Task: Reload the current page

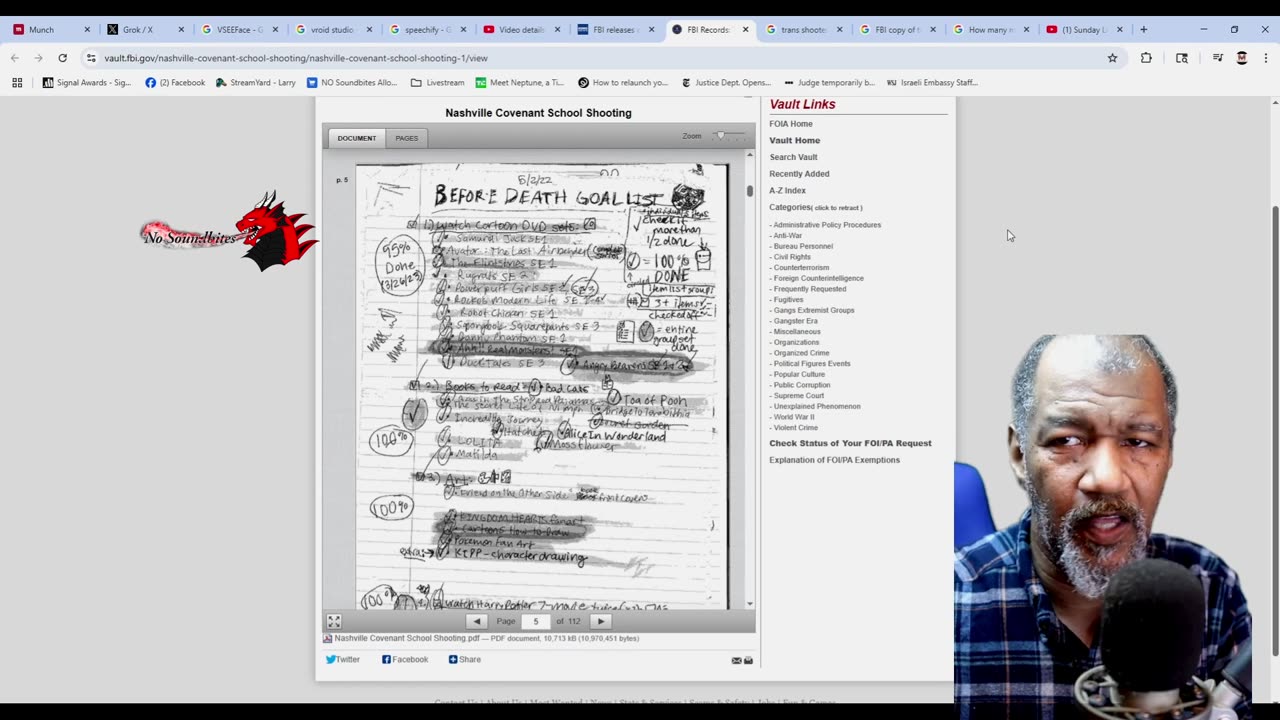Action: click(x=62, y=58)
